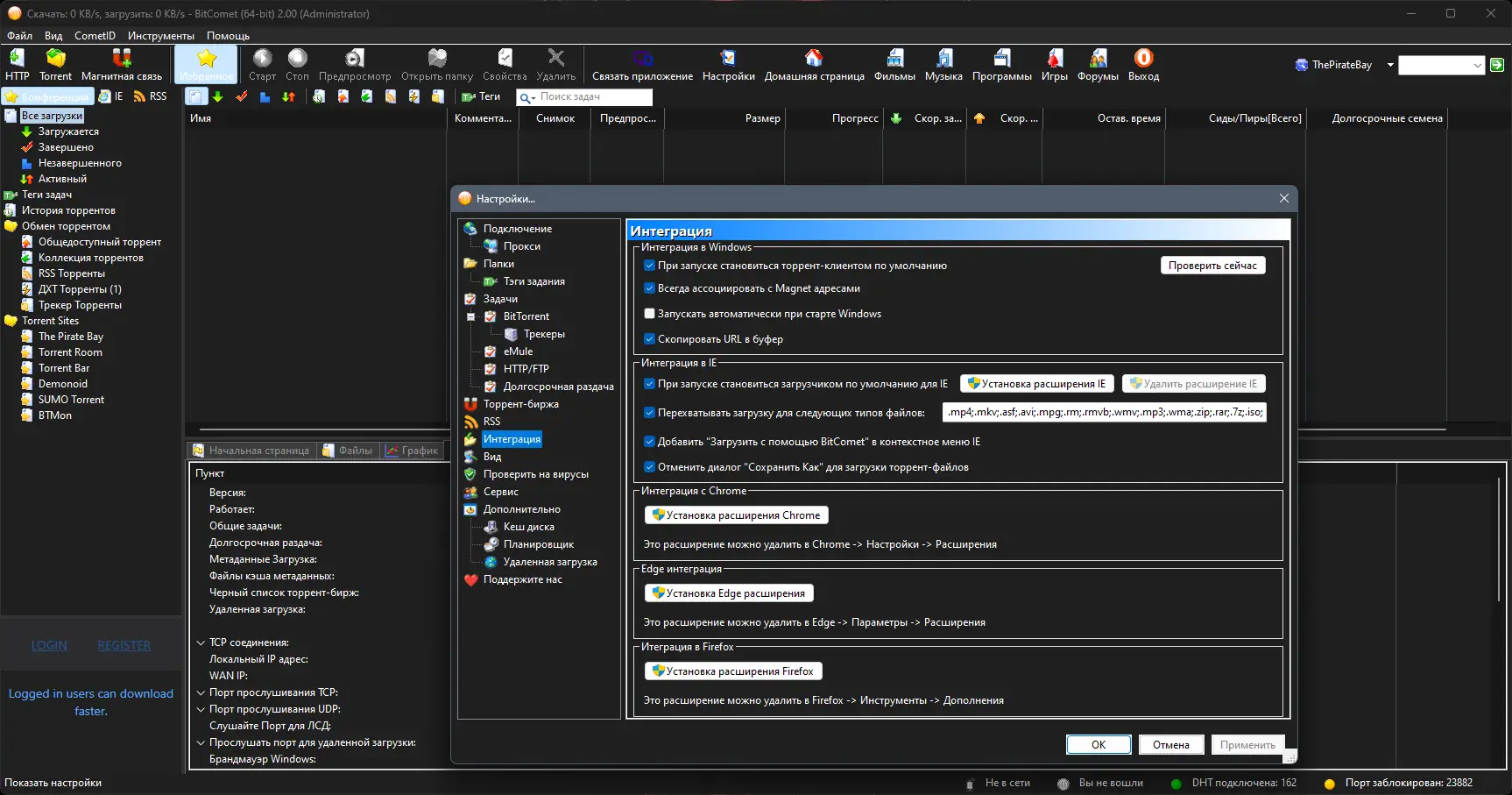Open the Поиск задач search options dropdown

(526, 97)
